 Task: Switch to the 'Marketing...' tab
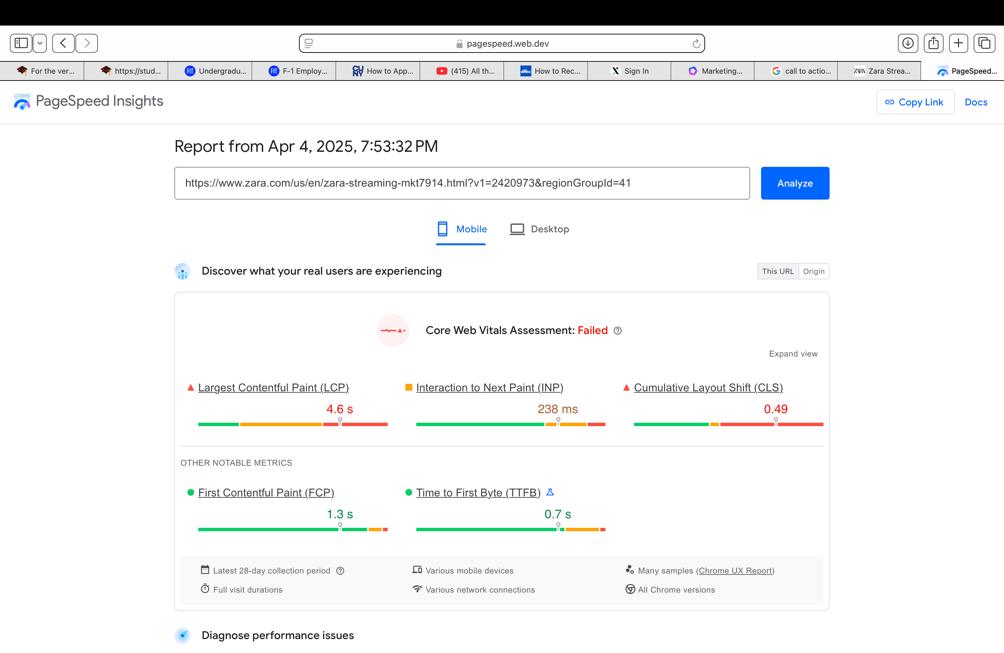713,71
